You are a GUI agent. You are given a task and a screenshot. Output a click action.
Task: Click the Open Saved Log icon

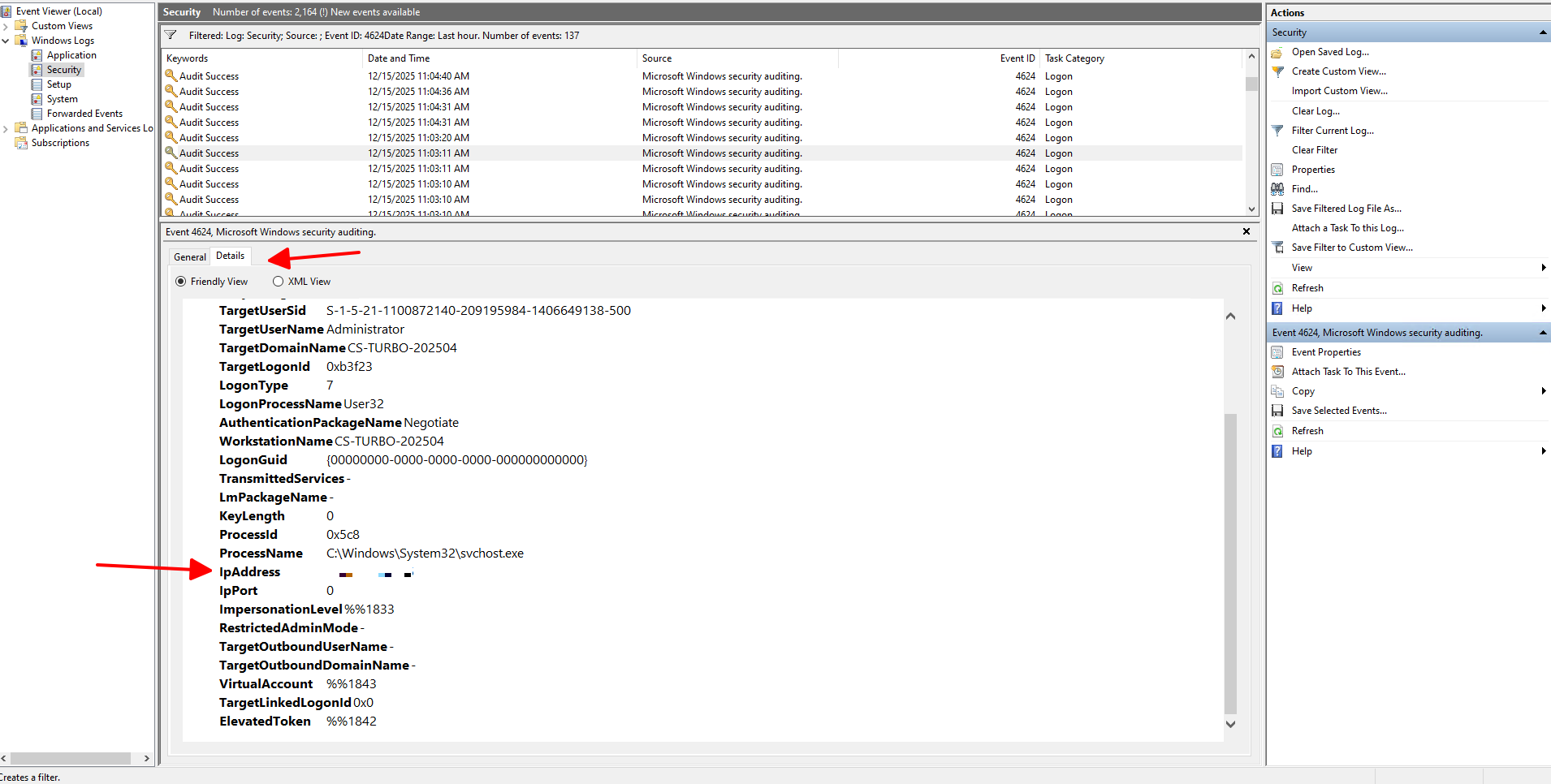(1277, 52)
